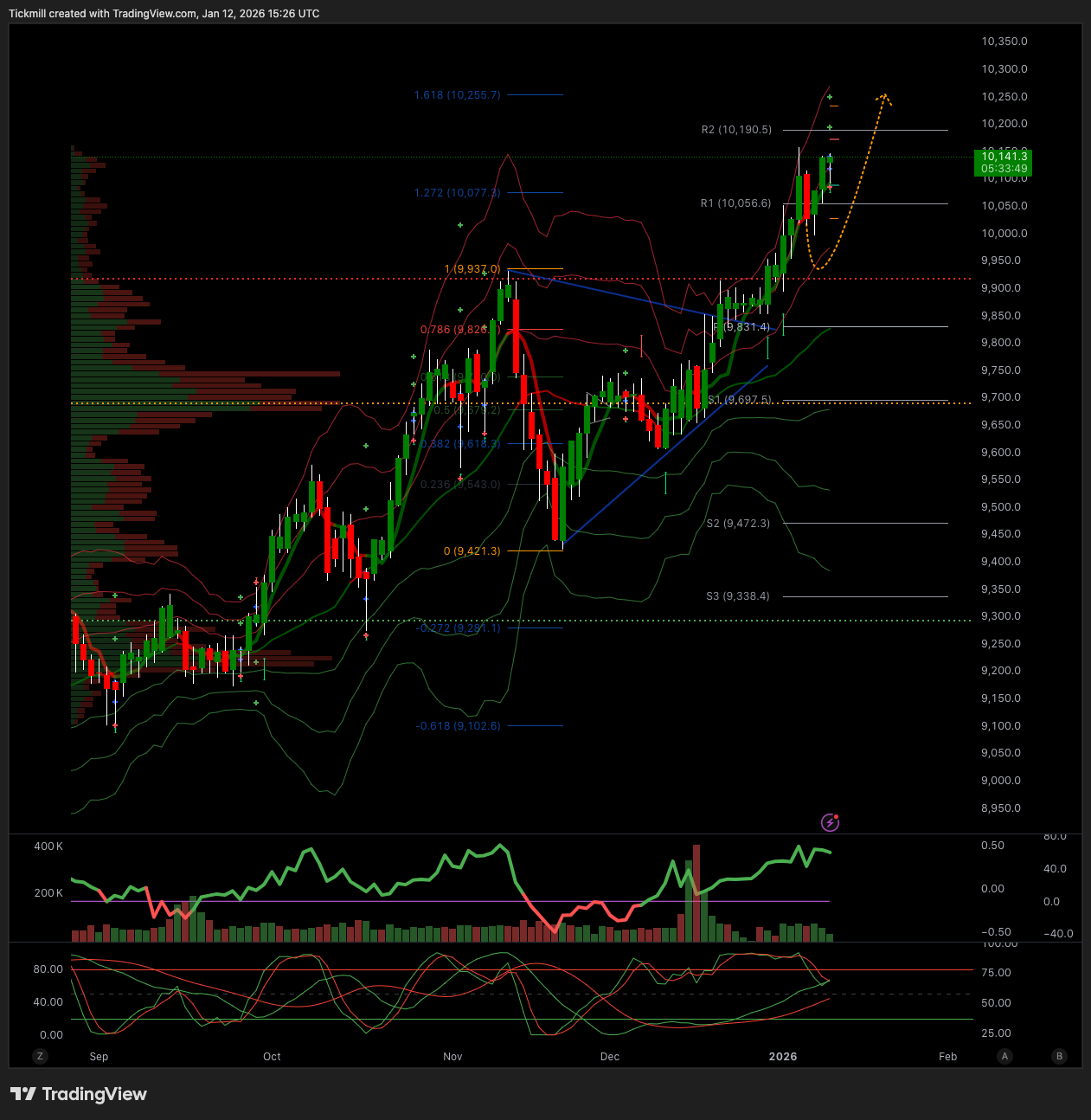Click the purple lightning alert icon

point(830,822)
